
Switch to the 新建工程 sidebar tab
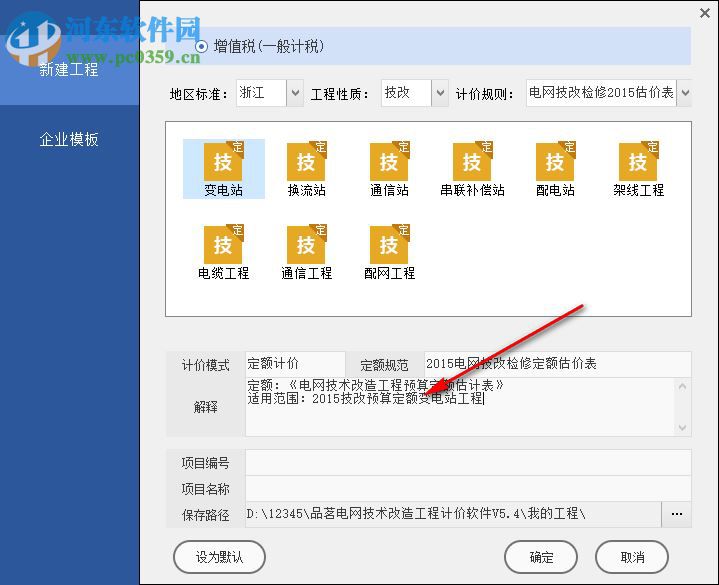pyautogui.click(x=69, y=70)
